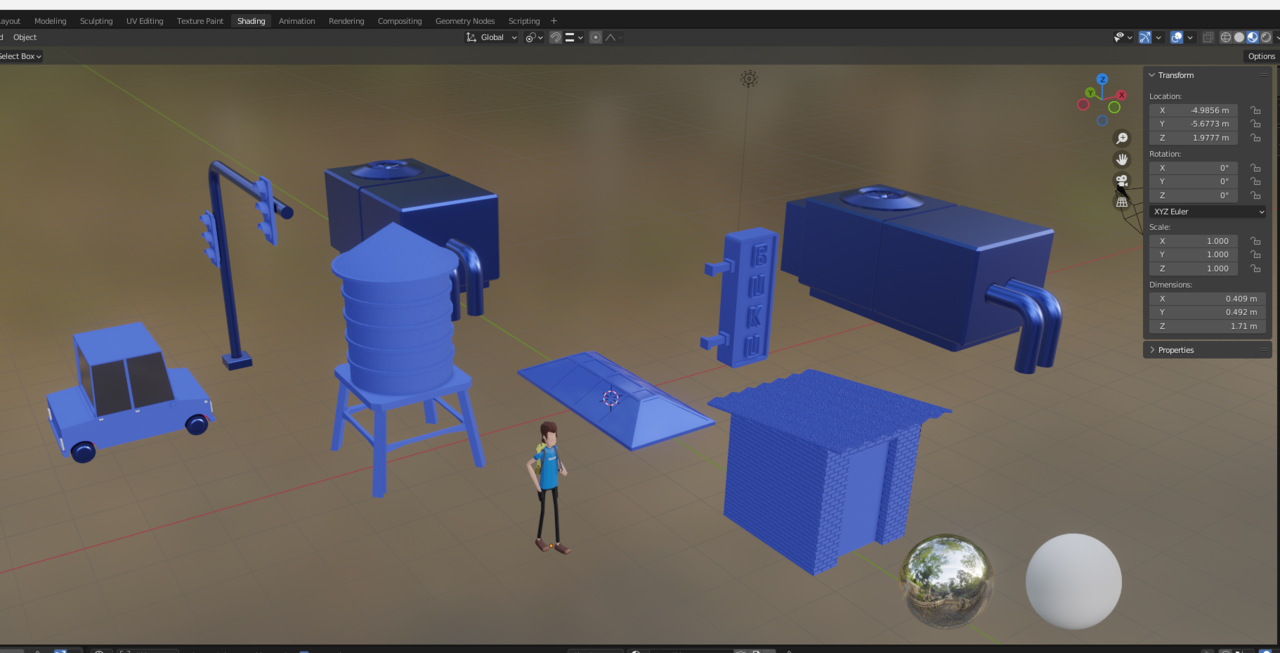Toggle show overlays button in header
1280x653 pixels.
pyautogui.click(x=1177, y=37)
